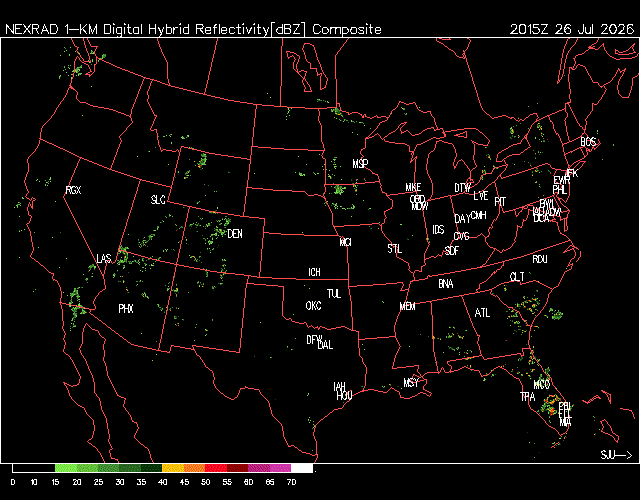
Task: Click the white 70 dBZ legend block
Action: (x=302, y=468)
